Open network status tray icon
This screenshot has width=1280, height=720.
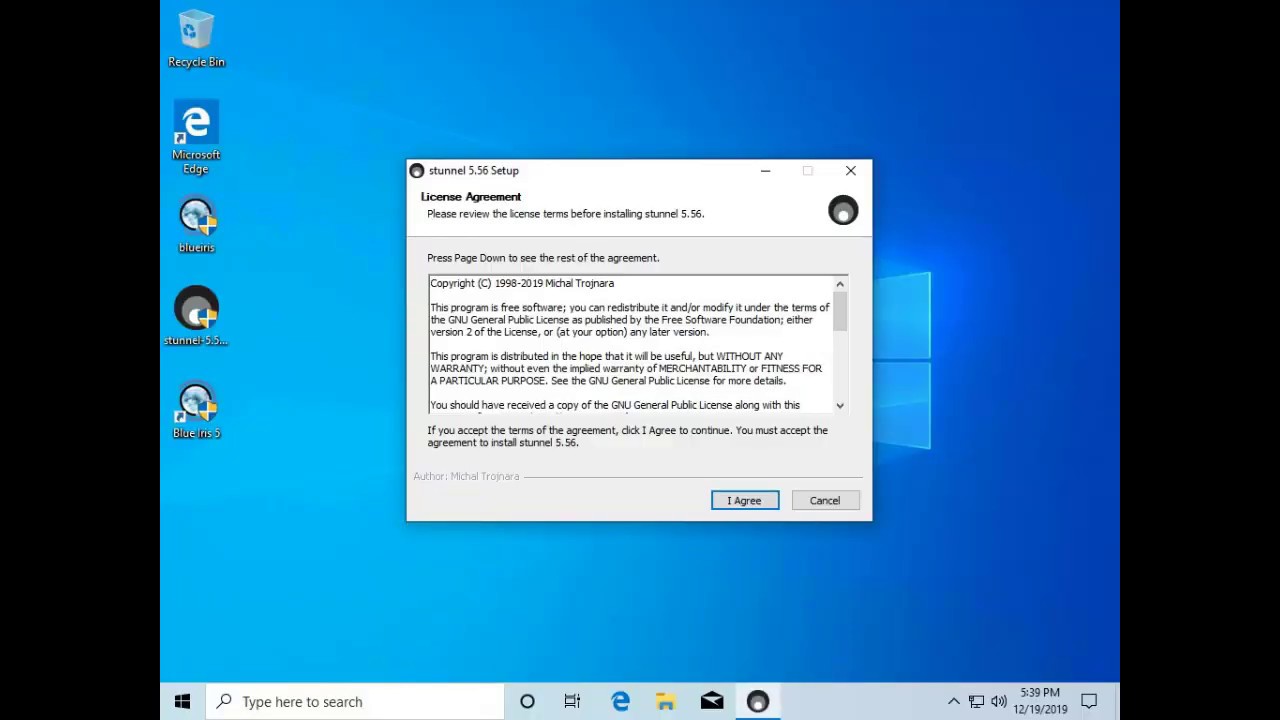click(x=976, y=702)
